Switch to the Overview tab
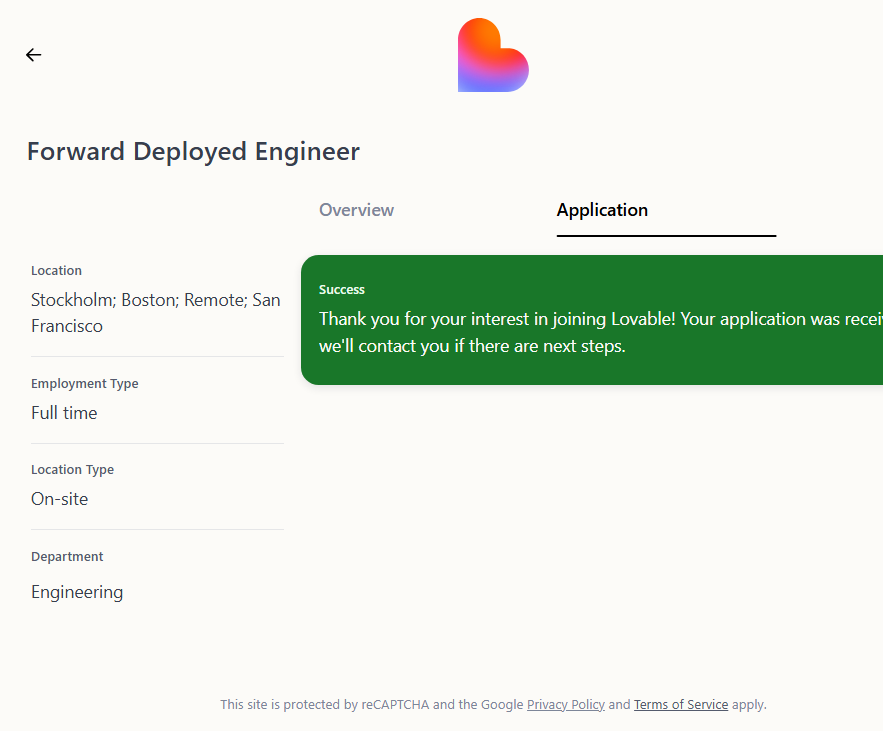Viewport: 883px width, 731px height. tap(356, 210)
